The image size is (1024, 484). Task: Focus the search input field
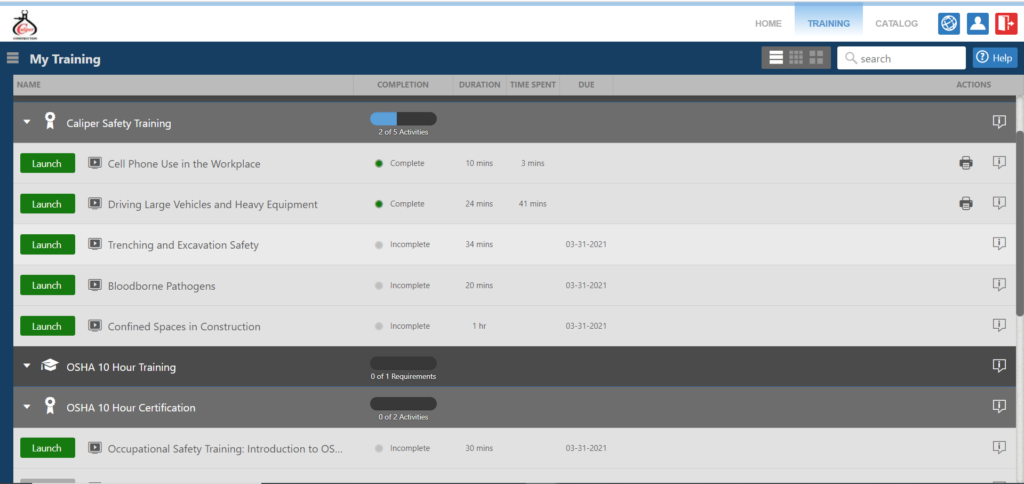point(901,58)
